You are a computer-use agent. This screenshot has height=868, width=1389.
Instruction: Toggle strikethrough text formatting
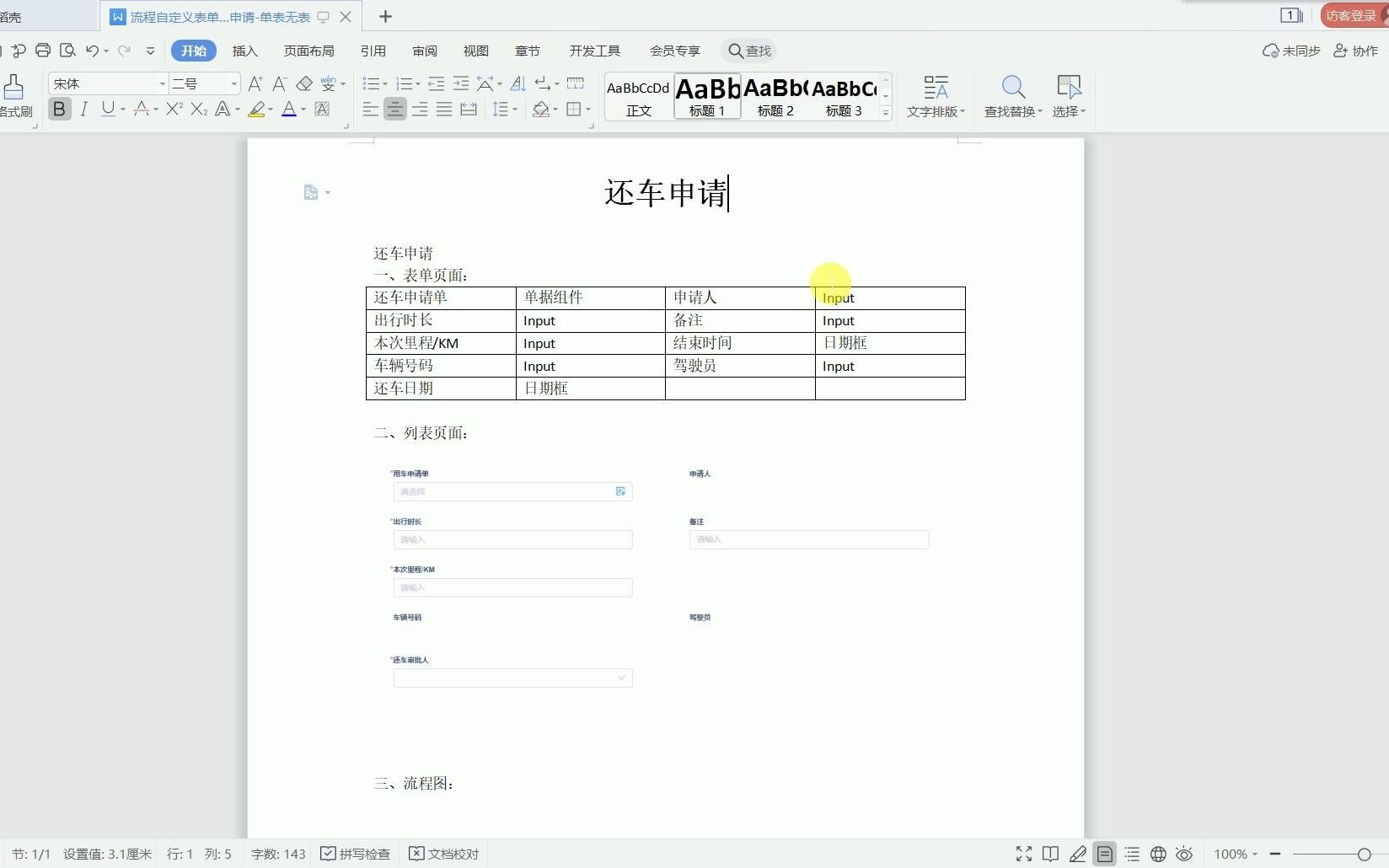[141, 109]
